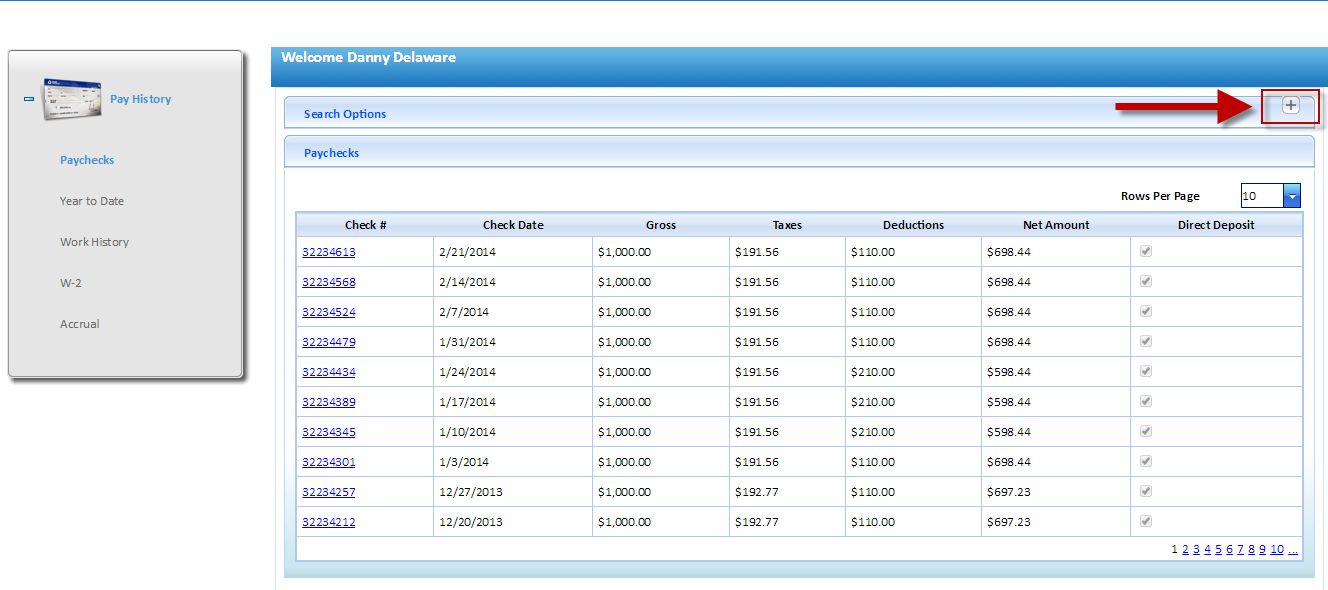Viewport: 1328px width, 590px height.
Task: Select Accrual in the sidebar
Action: coord(80,324)
